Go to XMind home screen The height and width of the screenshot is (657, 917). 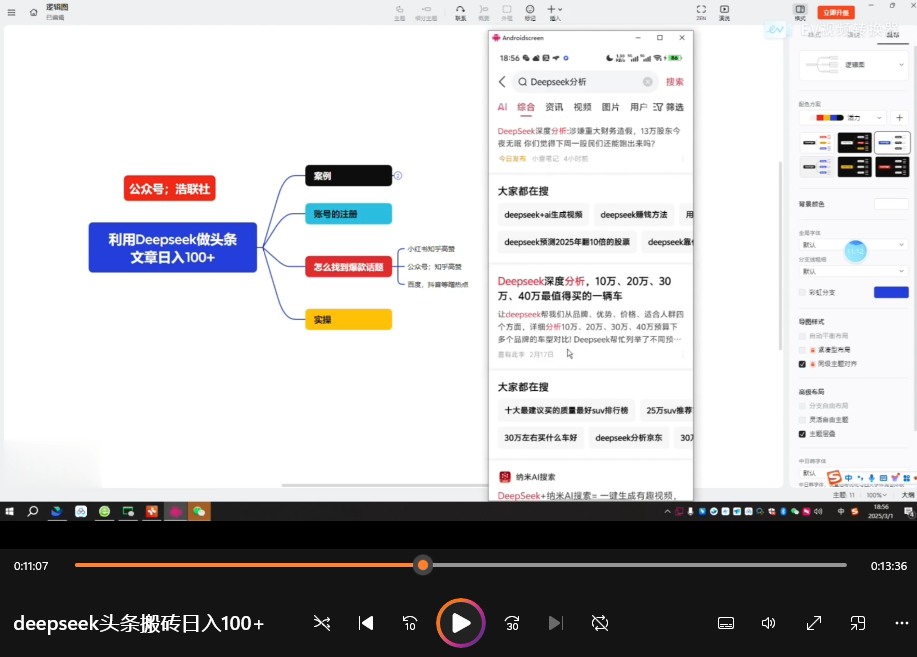pos(33,12)
